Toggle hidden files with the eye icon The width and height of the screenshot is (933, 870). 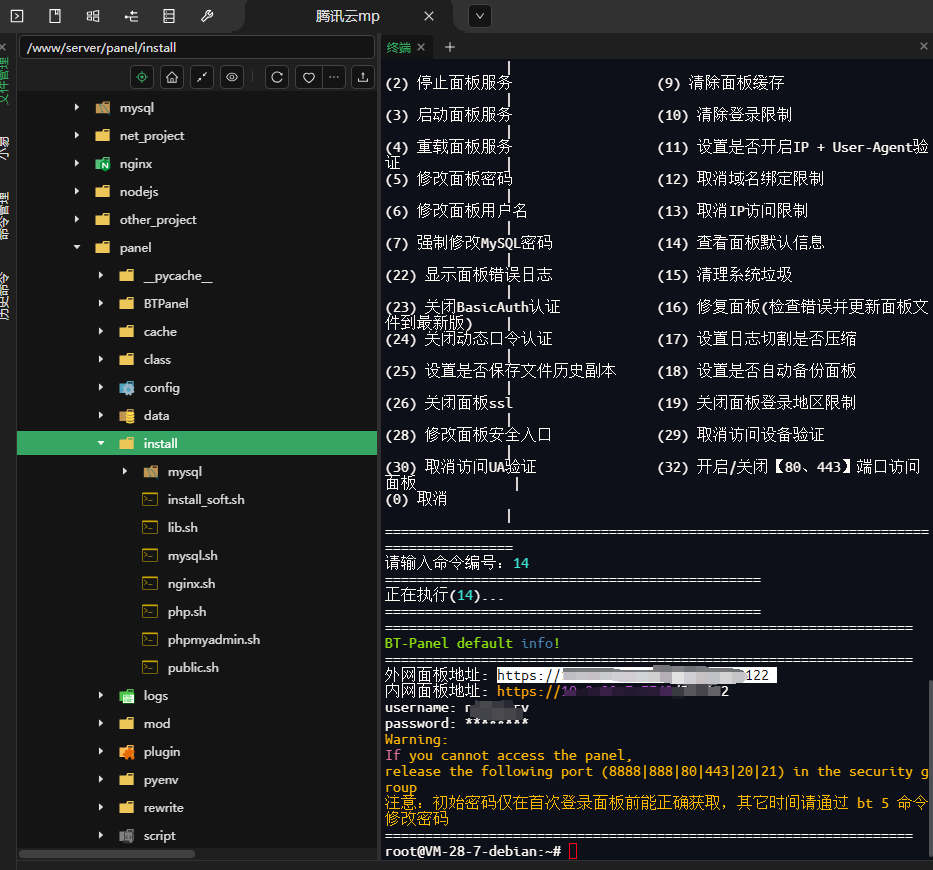point(232,77)
